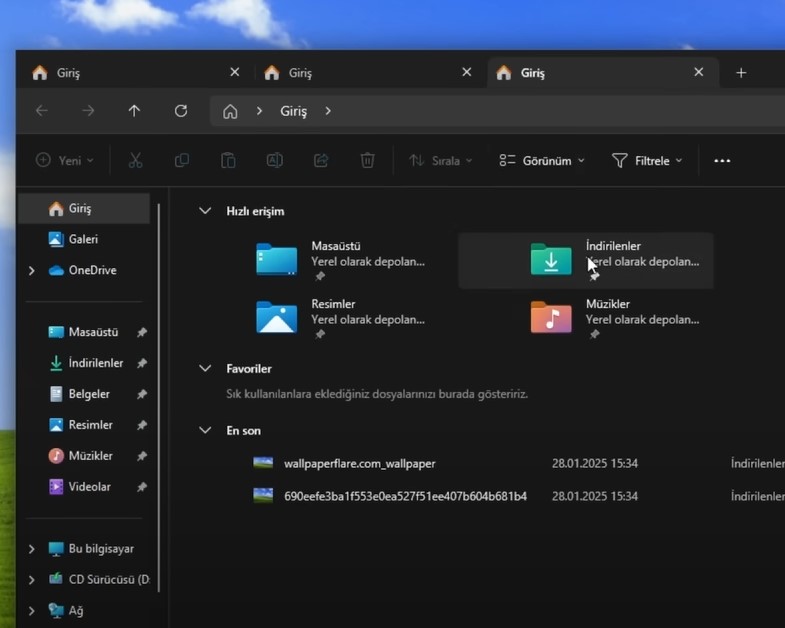Screen dimensions: 785x628
Task: Click chevron after Giriş in address bar
Action: pyautogui.click(x=328, y=111)
